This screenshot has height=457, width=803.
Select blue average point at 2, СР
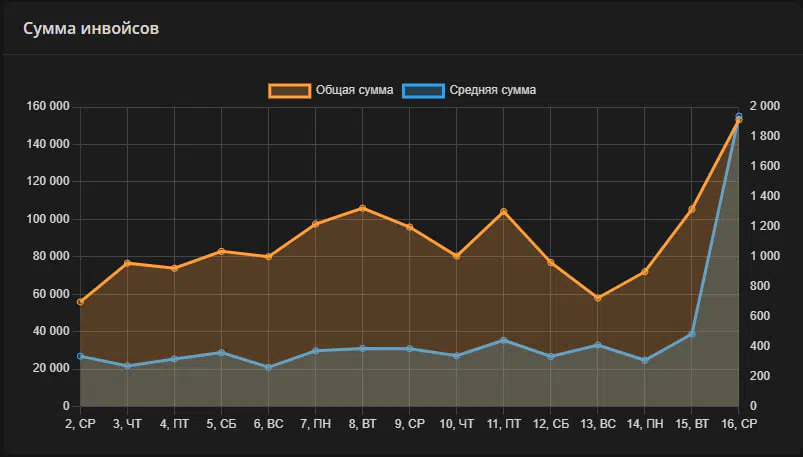[81, 356]
